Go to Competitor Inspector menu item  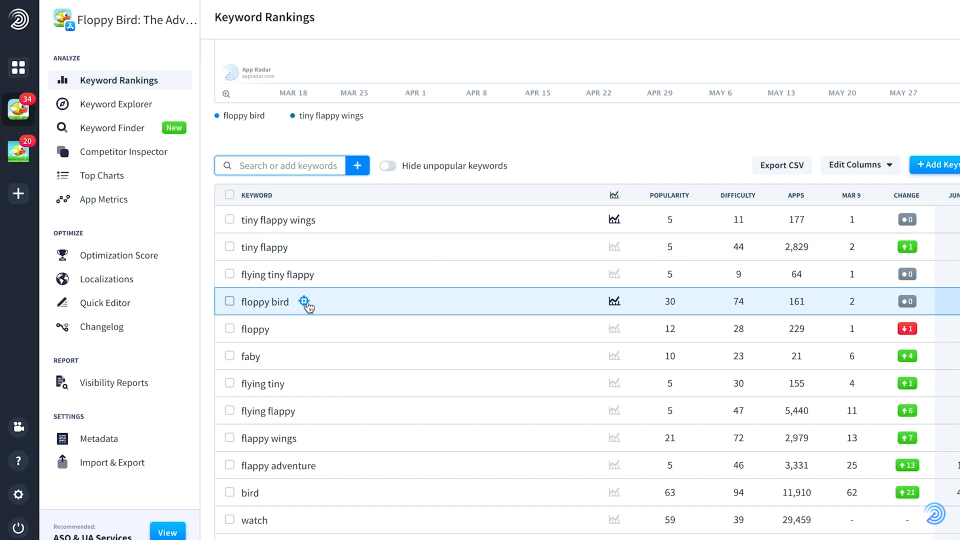123,152
